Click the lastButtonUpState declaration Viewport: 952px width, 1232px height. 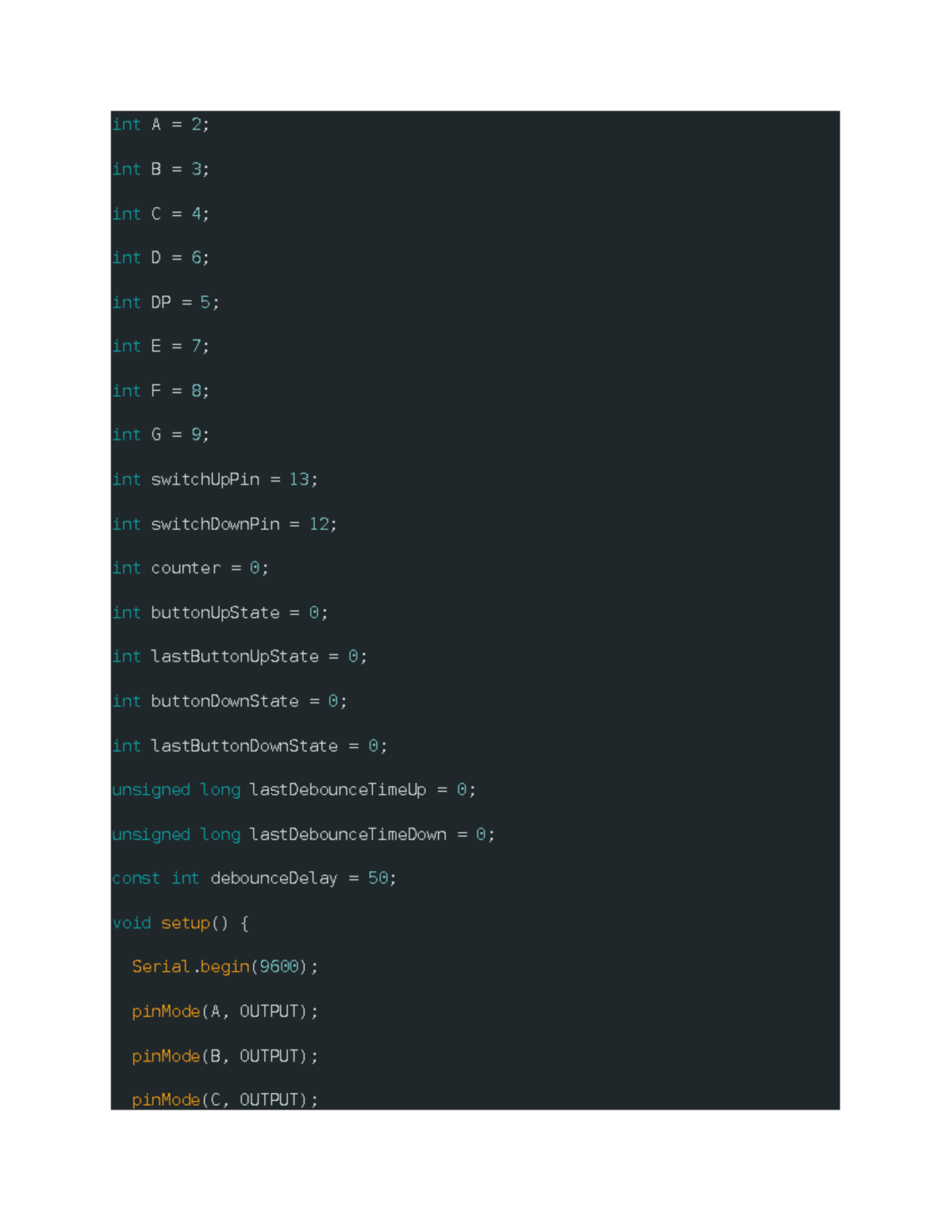[240, 657]
